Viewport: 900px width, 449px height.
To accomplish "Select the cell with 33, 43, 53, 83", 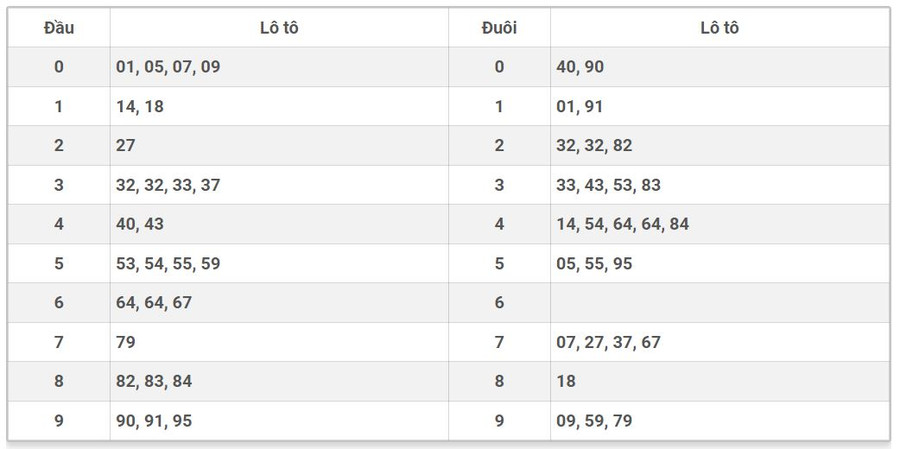I will (608, 185).
